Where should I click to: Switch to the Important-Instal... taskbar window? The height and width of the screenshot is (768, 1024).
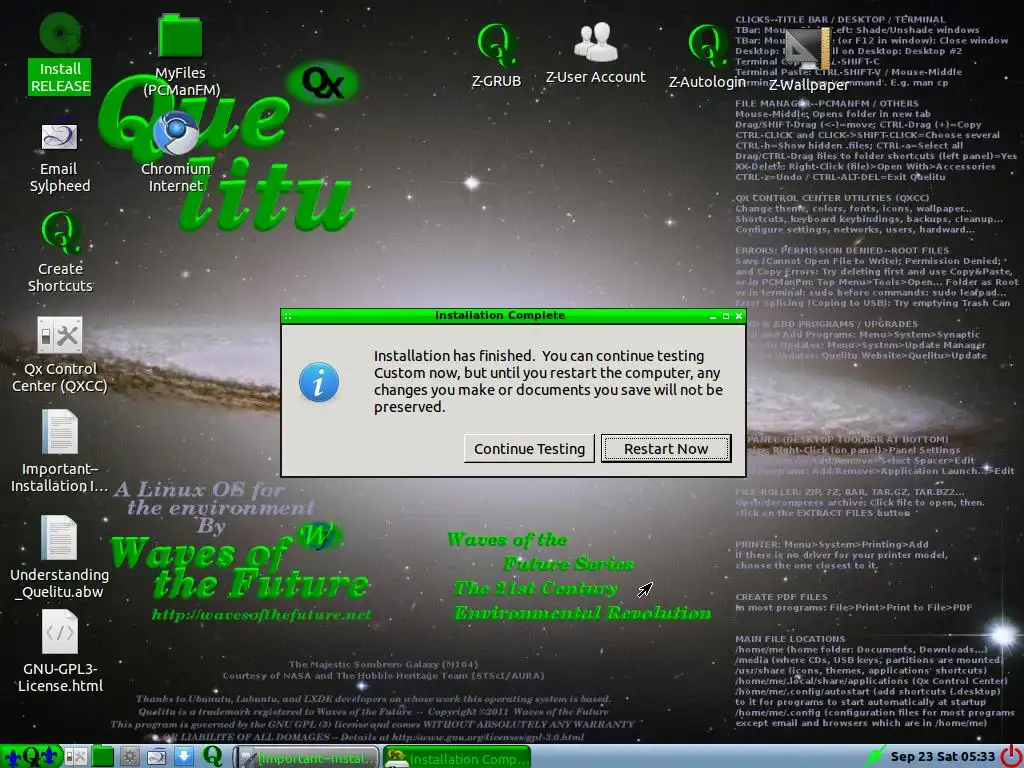[306, 758]
